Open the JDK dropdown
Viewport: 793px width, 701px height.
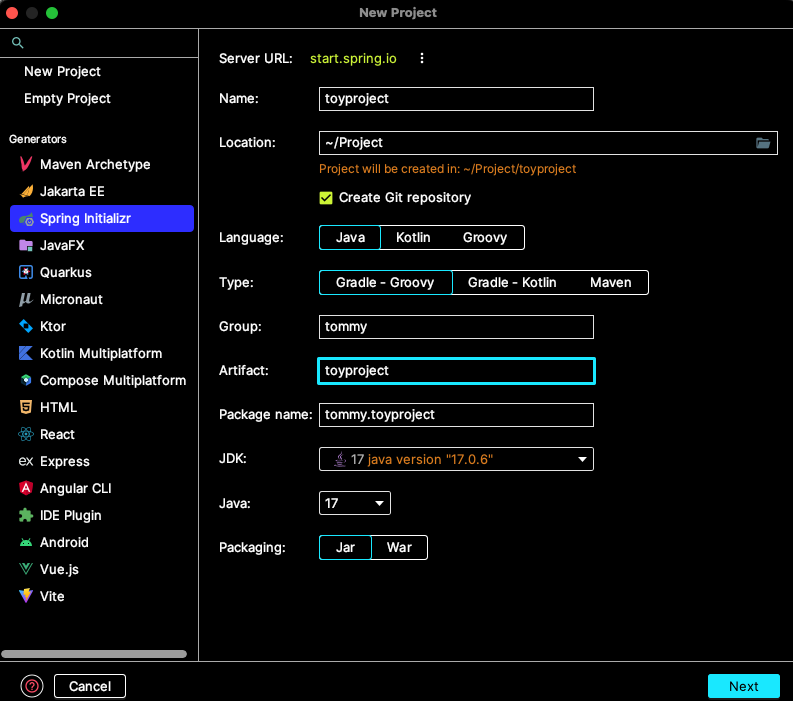click(x=456, y=459)
